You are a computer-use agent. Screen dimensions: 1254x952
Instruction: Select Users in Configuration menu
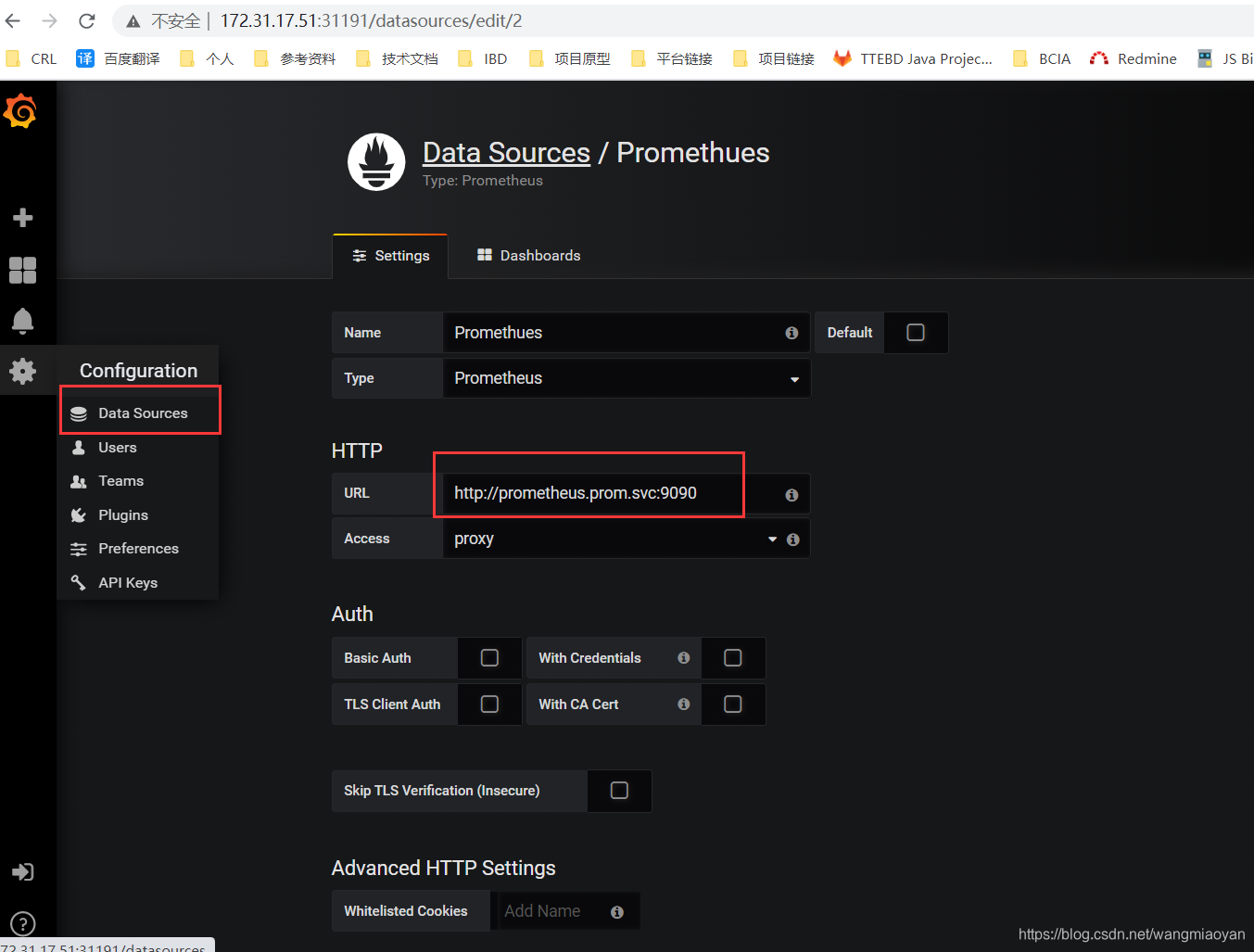click(x=140, y=448)
